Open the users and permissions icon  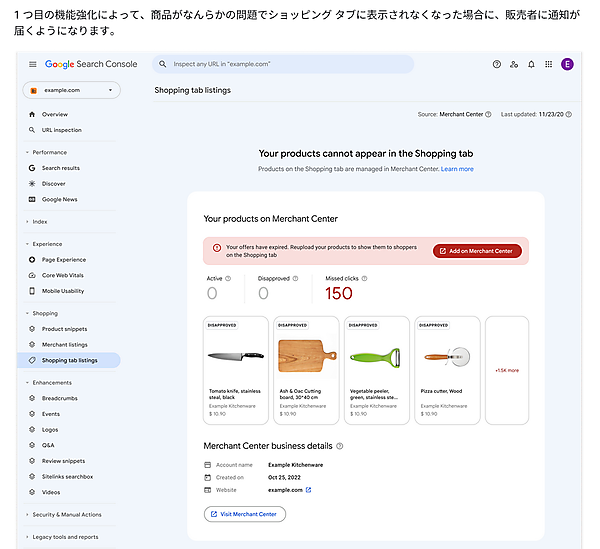(514, 64)
